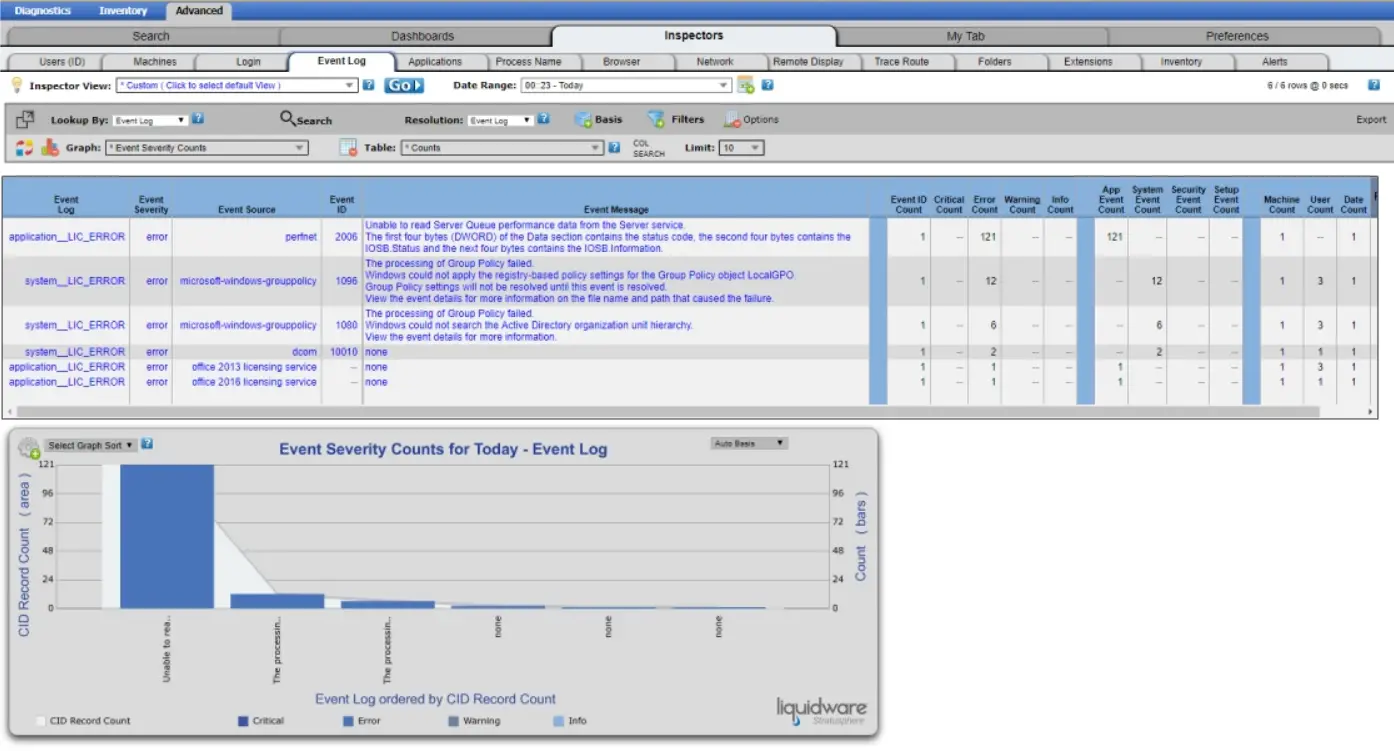Click the table icon beside Table label
The height and width of the screenshot is (751, 1394).
pos(347,147)
